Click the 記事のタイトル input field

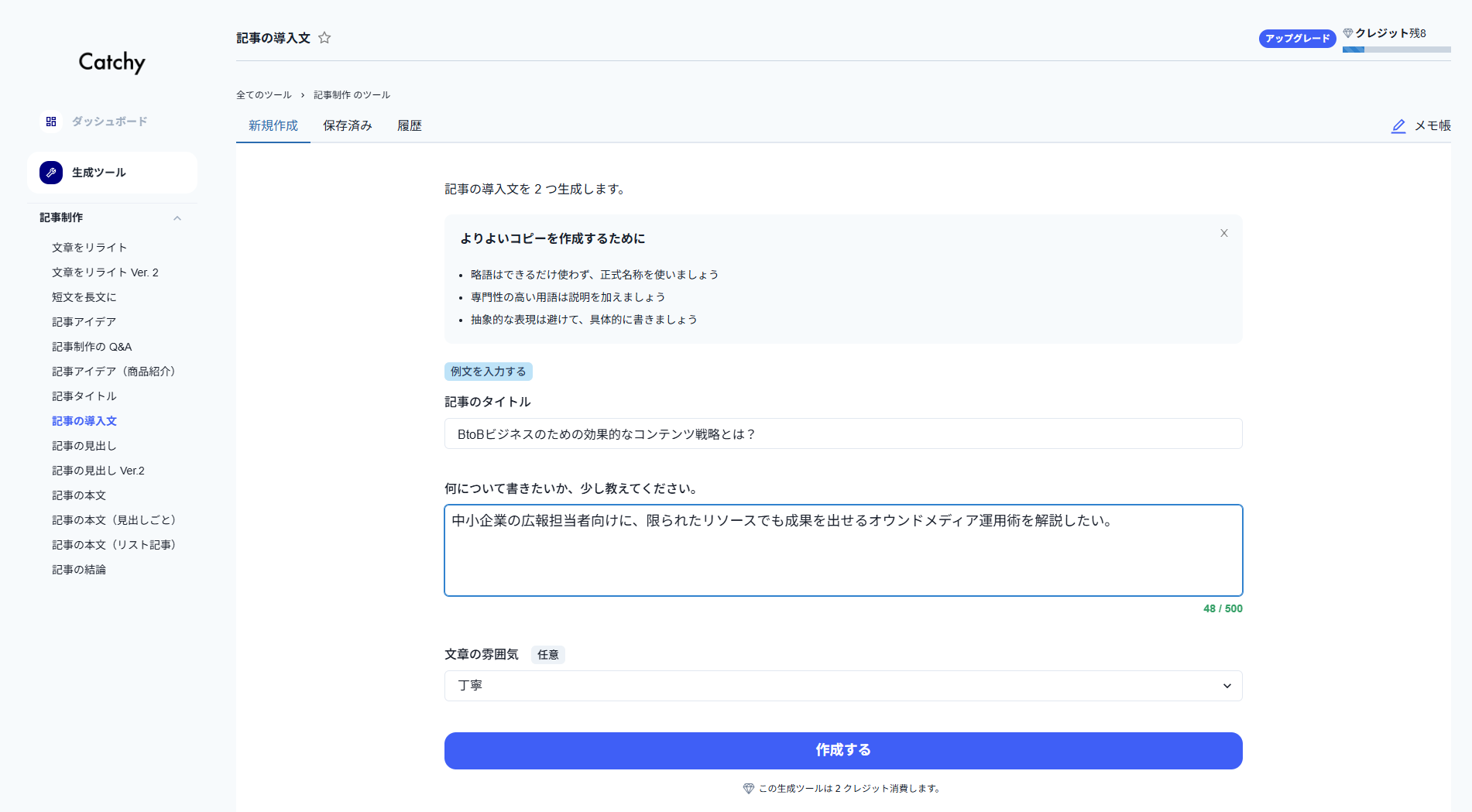click(842, 434)
